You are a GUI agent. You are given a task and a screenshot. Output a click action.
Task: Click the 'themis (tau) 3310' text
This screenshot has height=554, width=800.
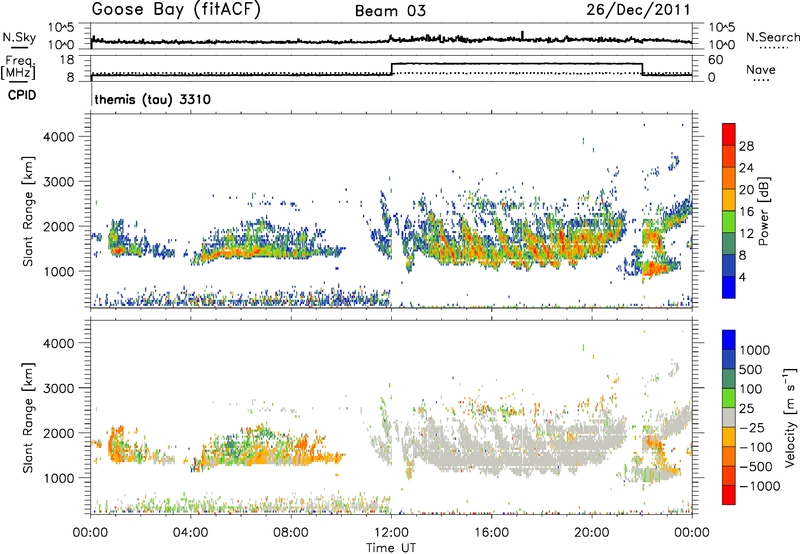coord(153,99)
